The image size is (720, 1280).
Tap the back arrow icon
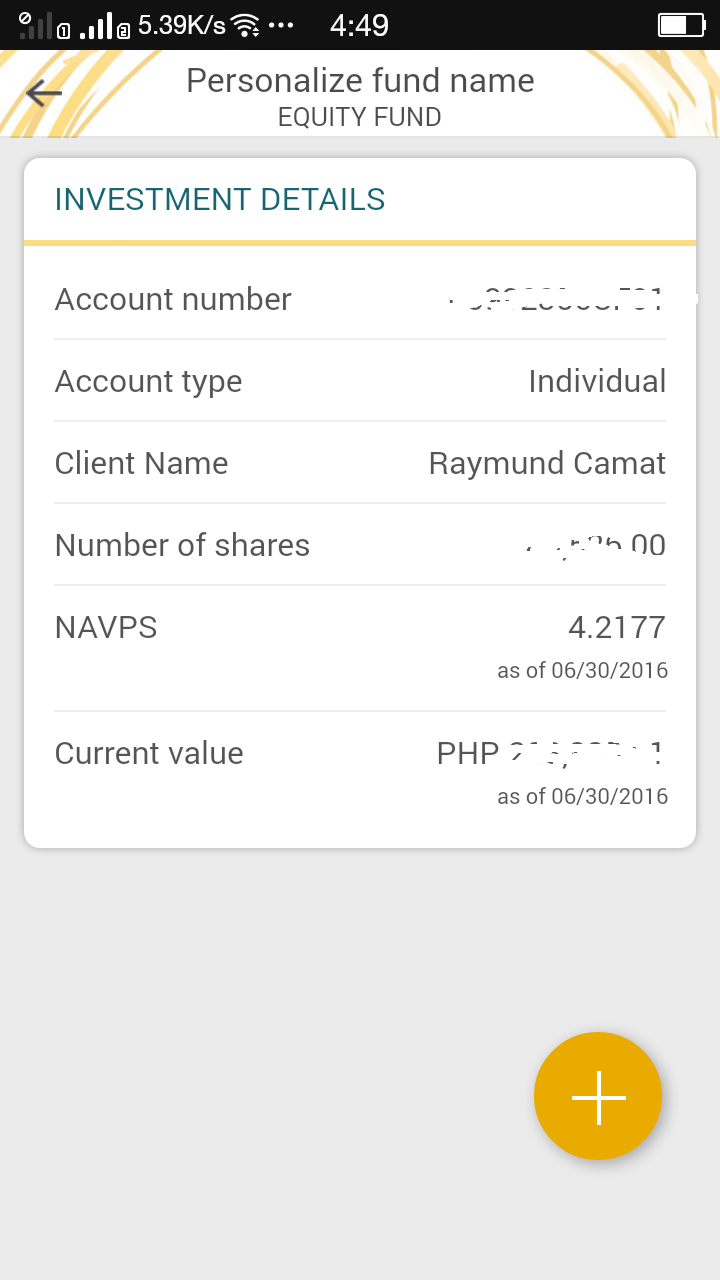click(44, 93)
